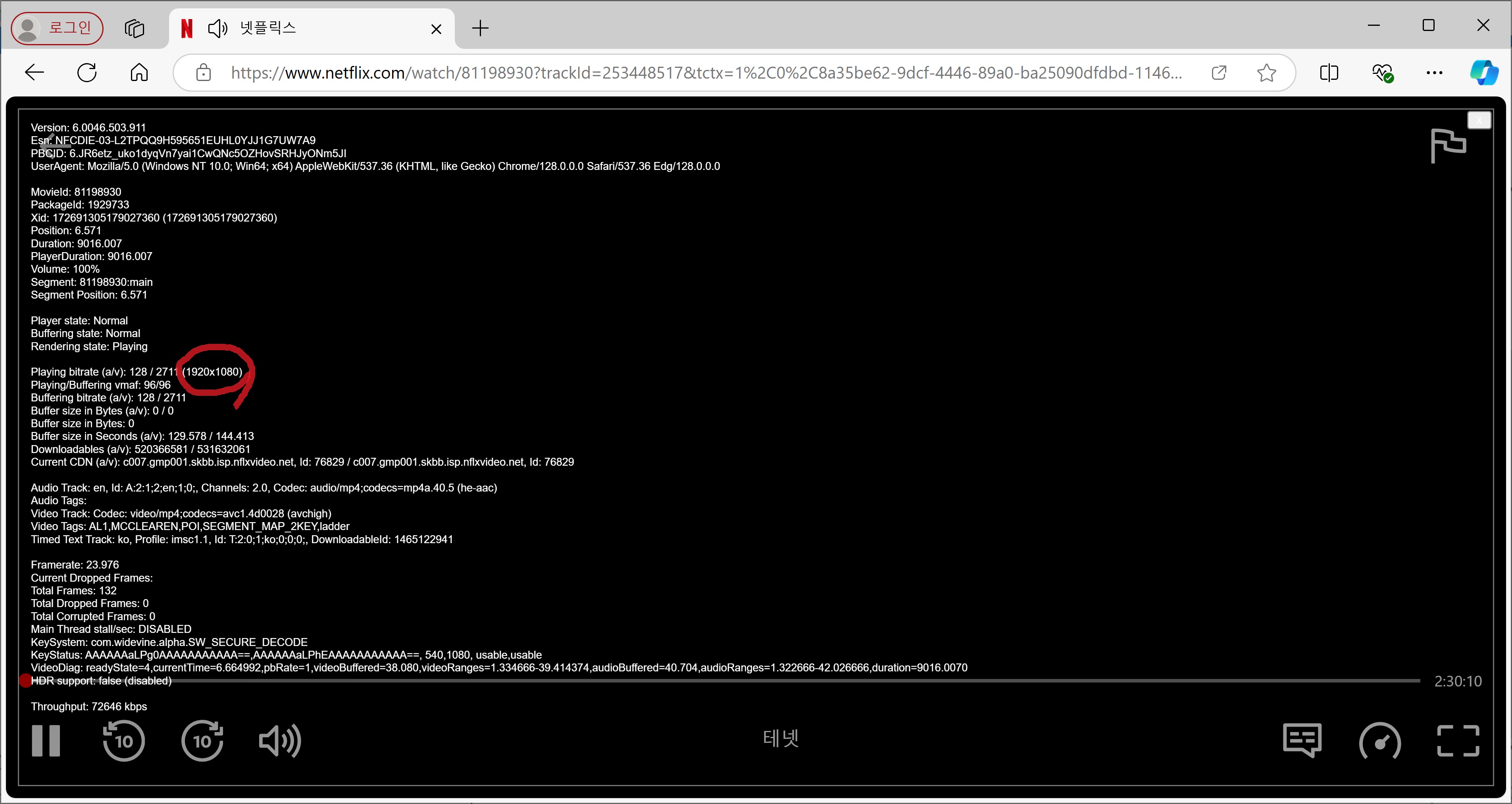The height and width of the screenshot is (804, 1512).
Task: Open page in app icon in address bar
Action: click(x=1219, y=73)
